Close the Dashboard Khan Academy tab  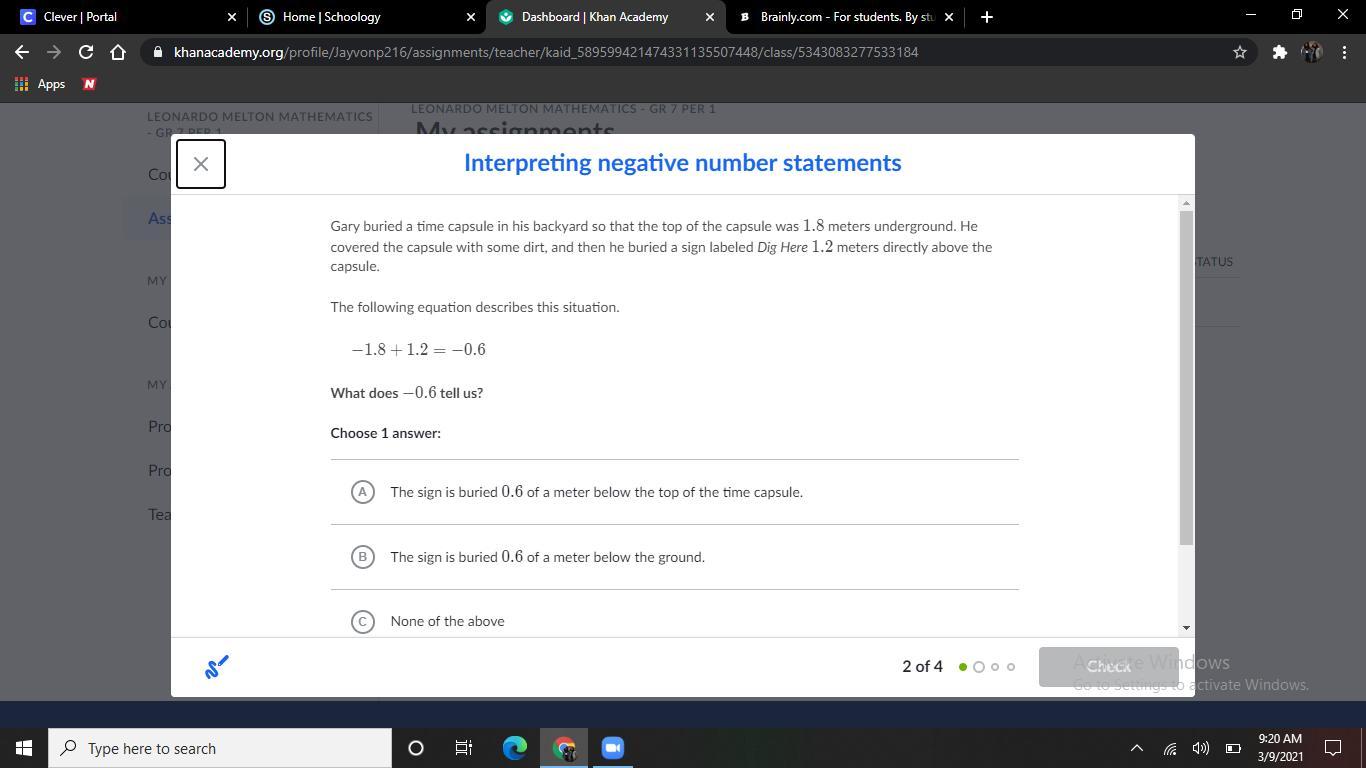pos(710,17)
